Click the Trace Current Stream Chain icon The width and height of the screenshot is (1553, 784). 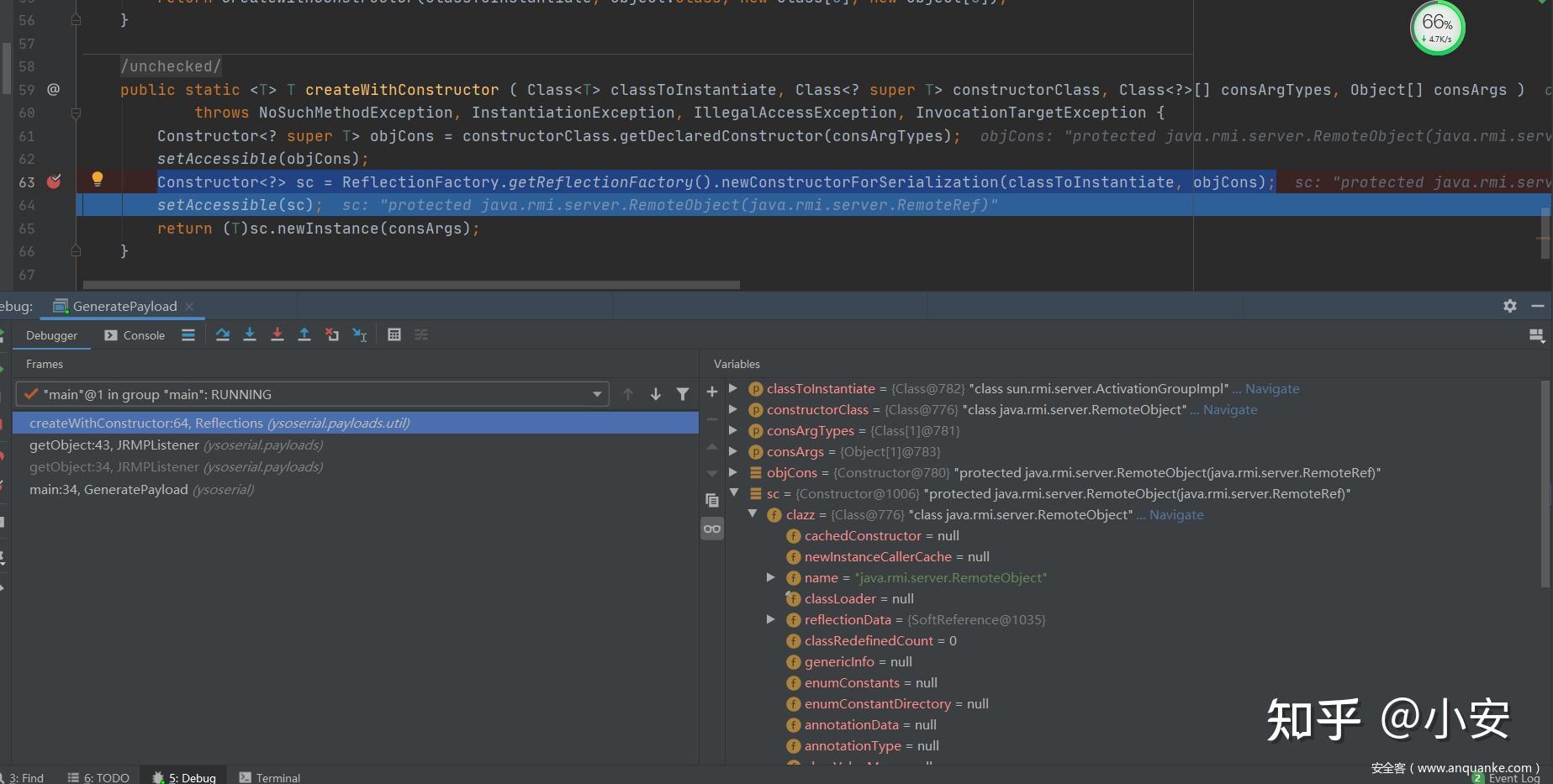pyautogui.click(x=421, y=334)
